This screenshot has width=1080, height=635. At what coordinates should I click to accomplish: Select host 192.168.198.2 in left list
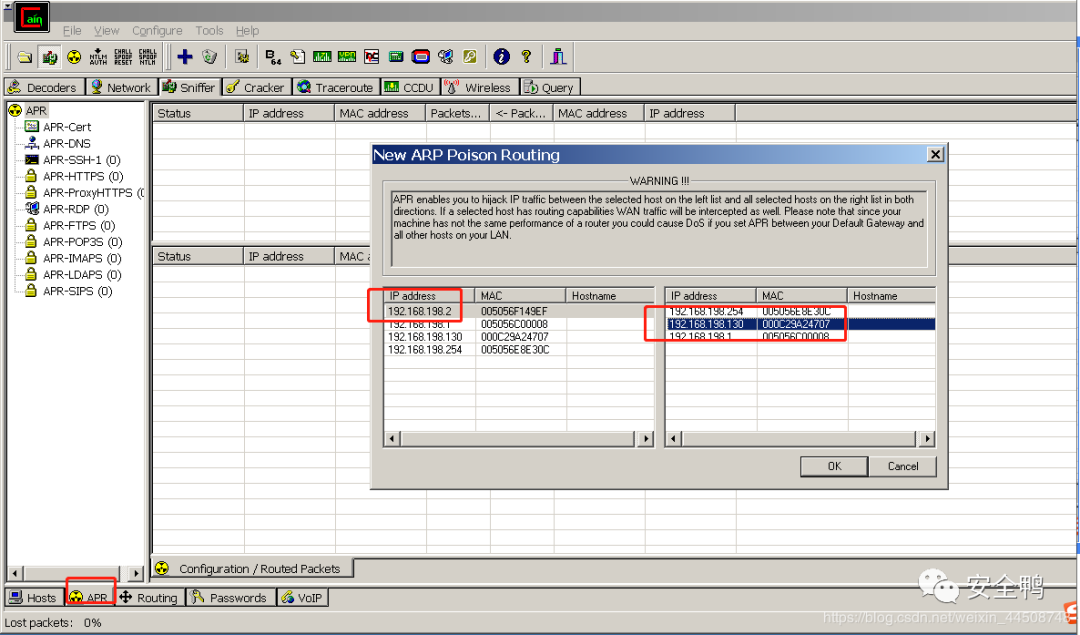pyautogui.click(x=420, y=311)
